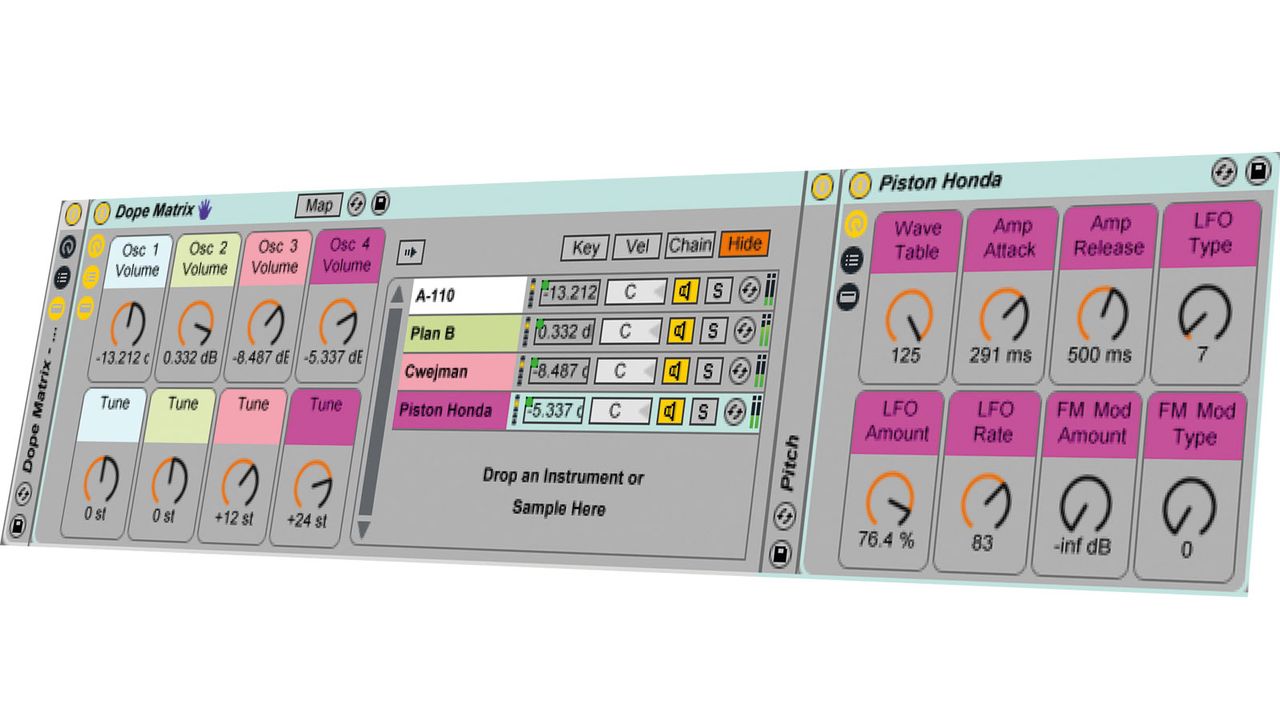The width and height of the screenshot is (1280, 720).
Task: Hot-swap the A-110 chain
Action: 750,291
